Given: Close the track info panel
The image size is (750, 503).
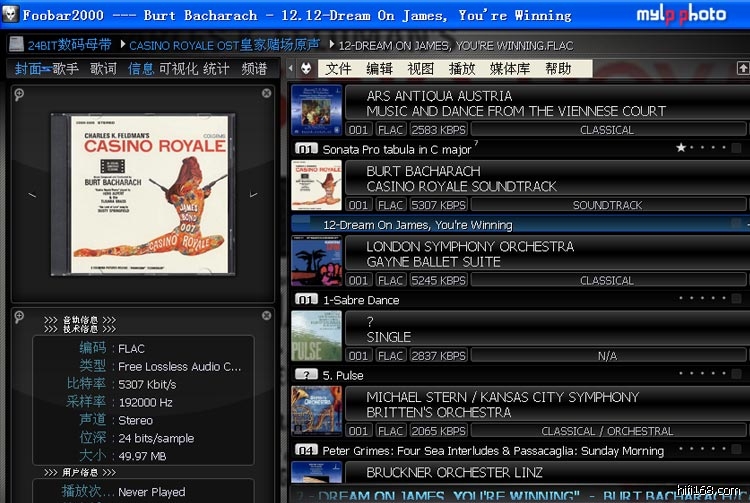Looking at the screenshot, I should pos(267,316).
